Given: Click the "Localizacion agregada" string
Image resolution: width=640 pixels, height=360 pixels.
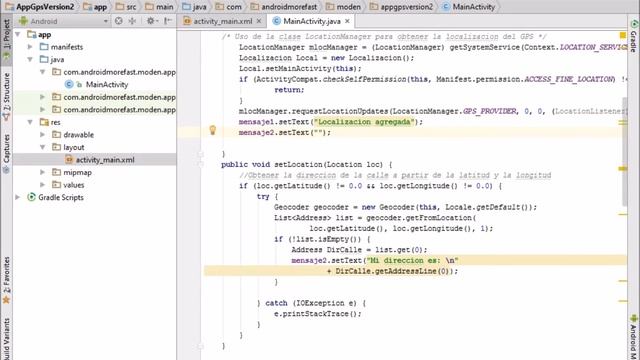Looking at the screenshot, I should click(364, 122).
